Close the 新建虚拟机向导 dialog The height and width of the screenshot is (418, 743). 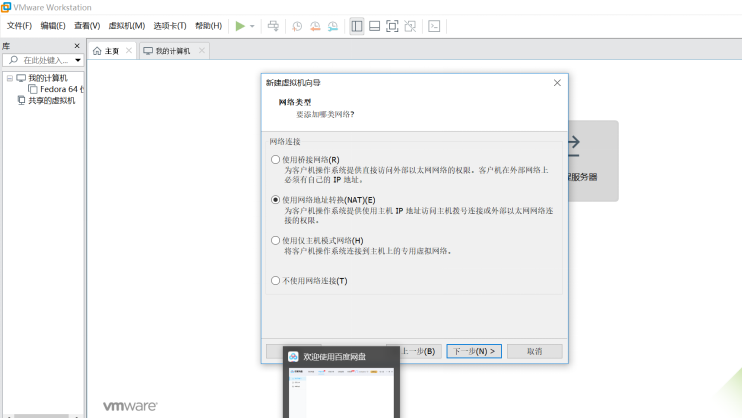point(557,83)
